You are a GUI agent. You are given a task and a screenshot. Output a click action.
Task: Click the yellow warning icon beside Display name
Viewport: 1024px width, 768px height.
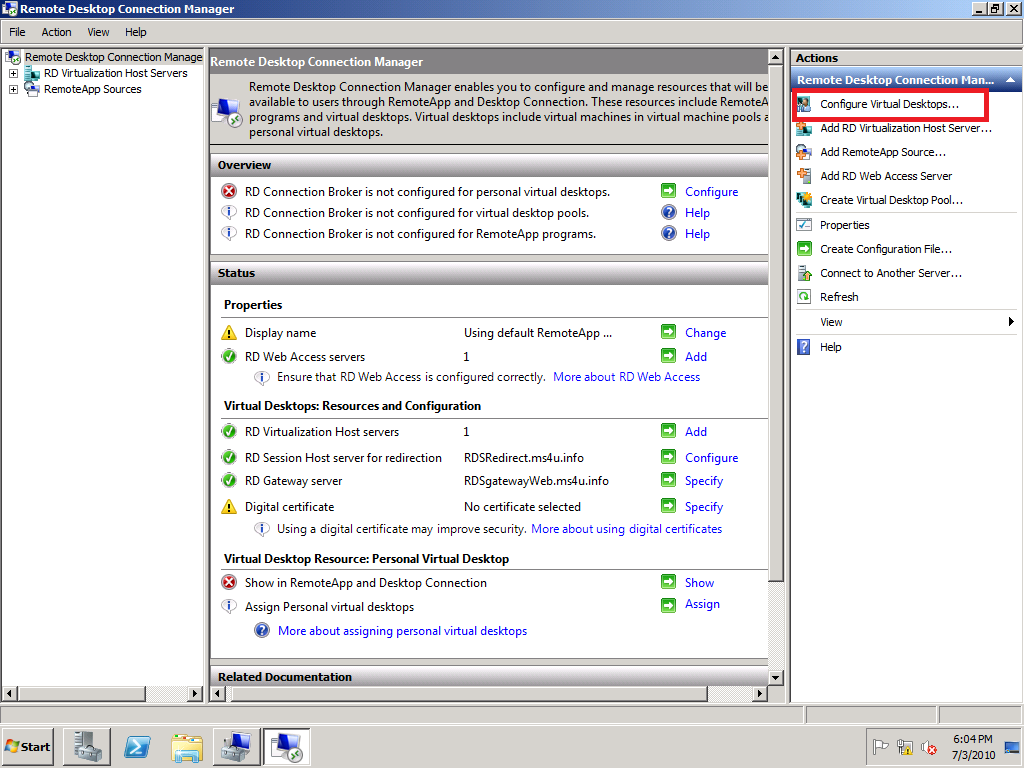(x=229, y=332)
